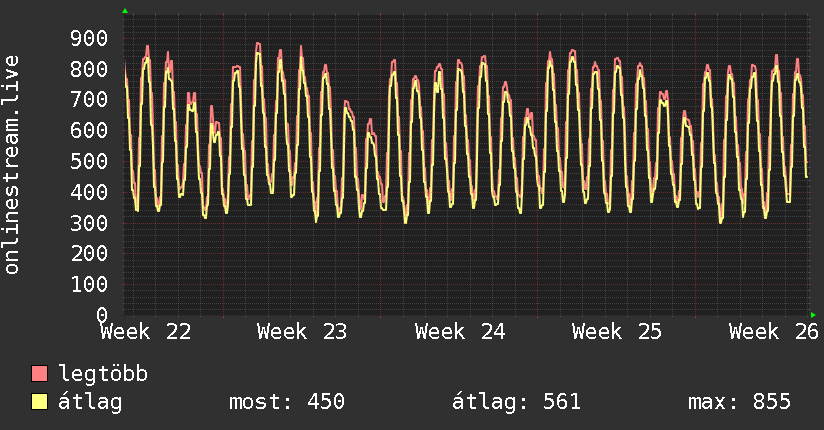The height and width of the screenshot is (430, 824).
Task: Click the max: 855 statistic
Action: pyautogui.click(x=739, y=402)
